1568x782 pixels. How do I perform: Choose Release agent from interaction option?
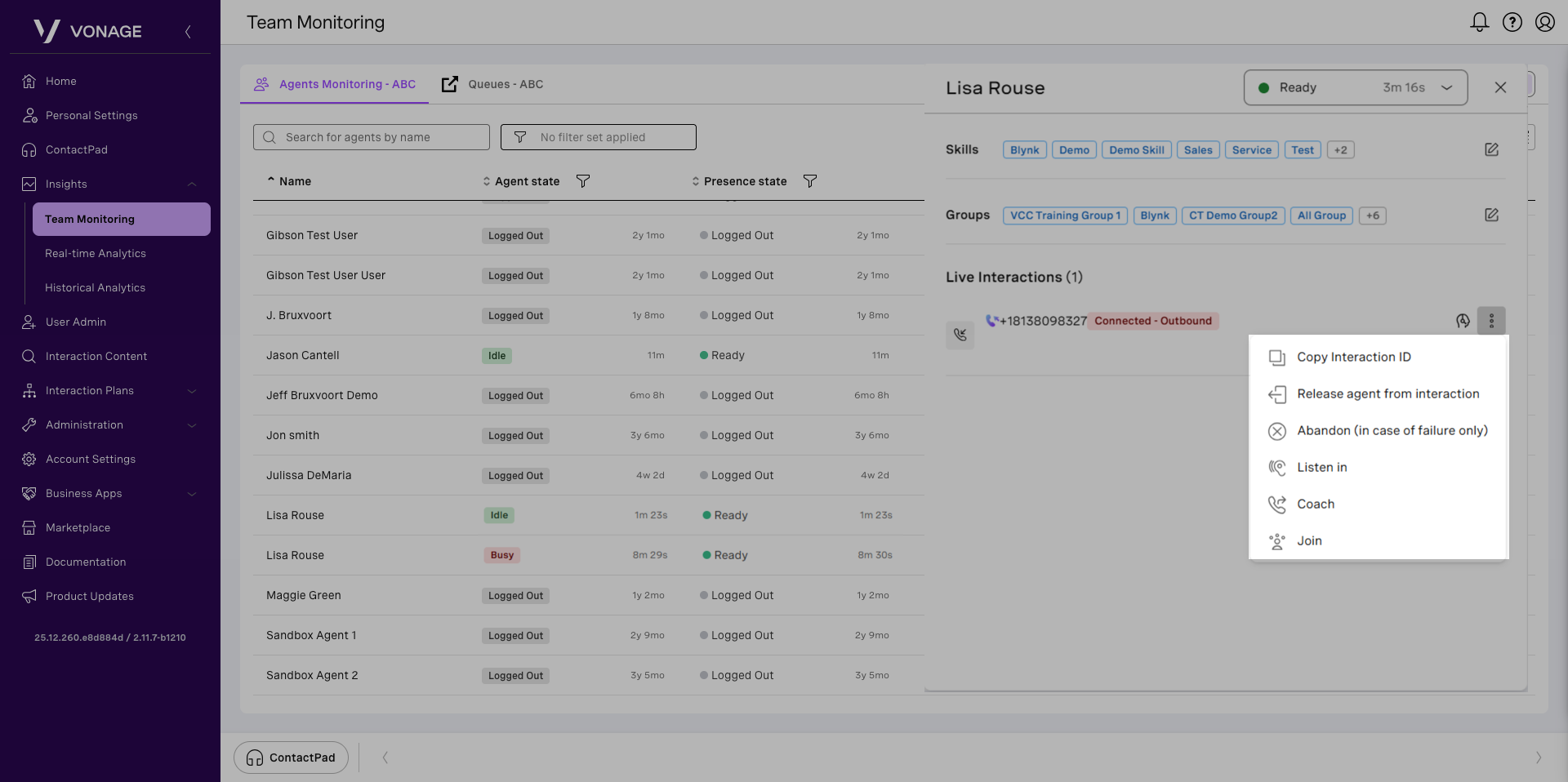click(x=1388, y=393)
